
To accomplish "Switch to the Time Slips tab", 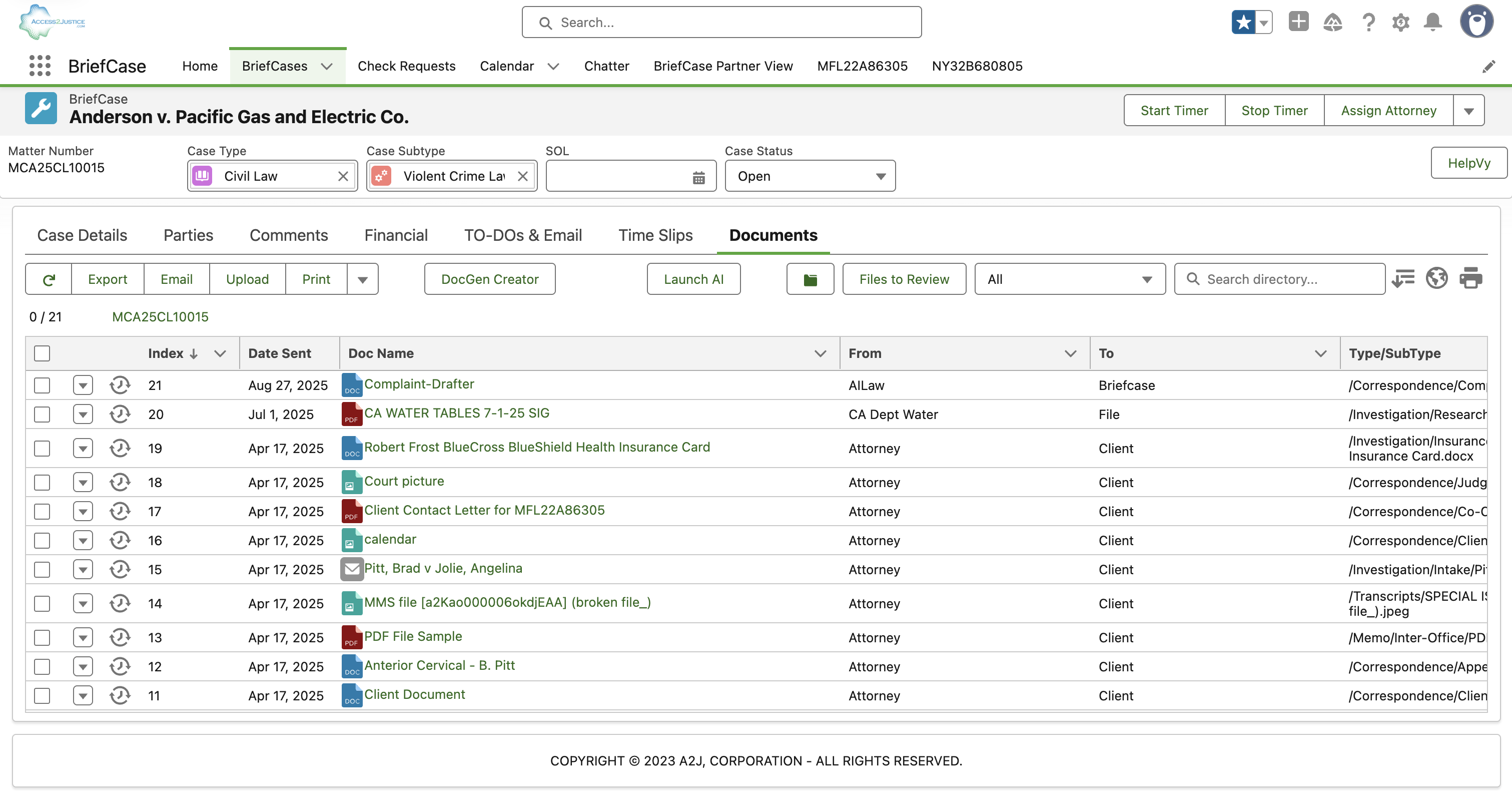I will (655, 235).
